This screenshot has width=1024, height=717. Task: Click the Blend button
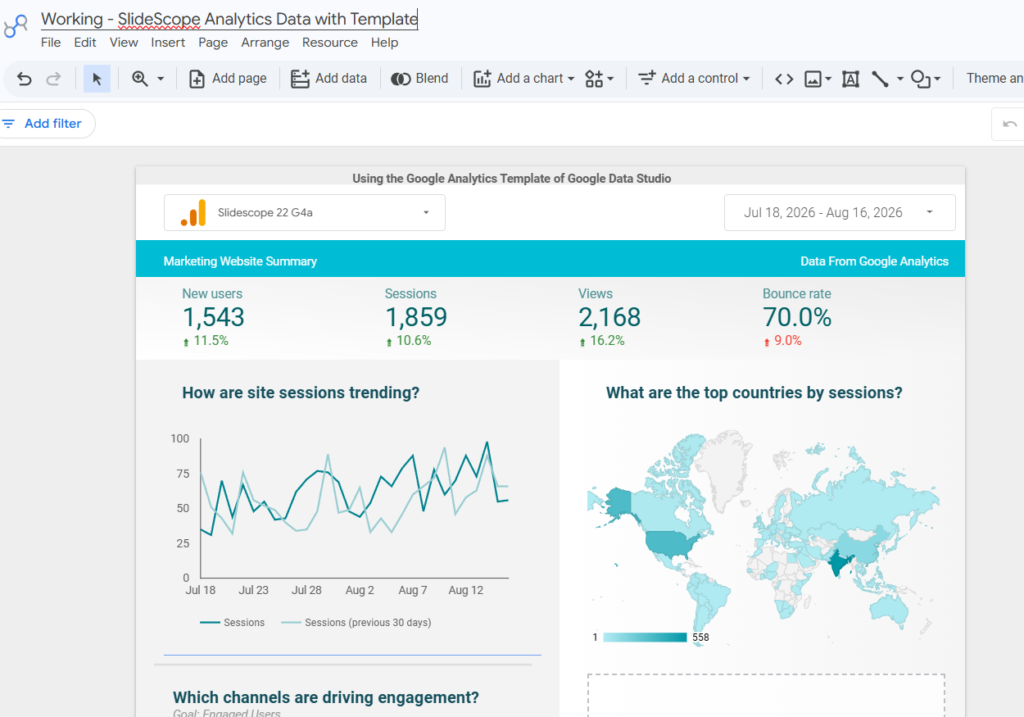(419, 78)
